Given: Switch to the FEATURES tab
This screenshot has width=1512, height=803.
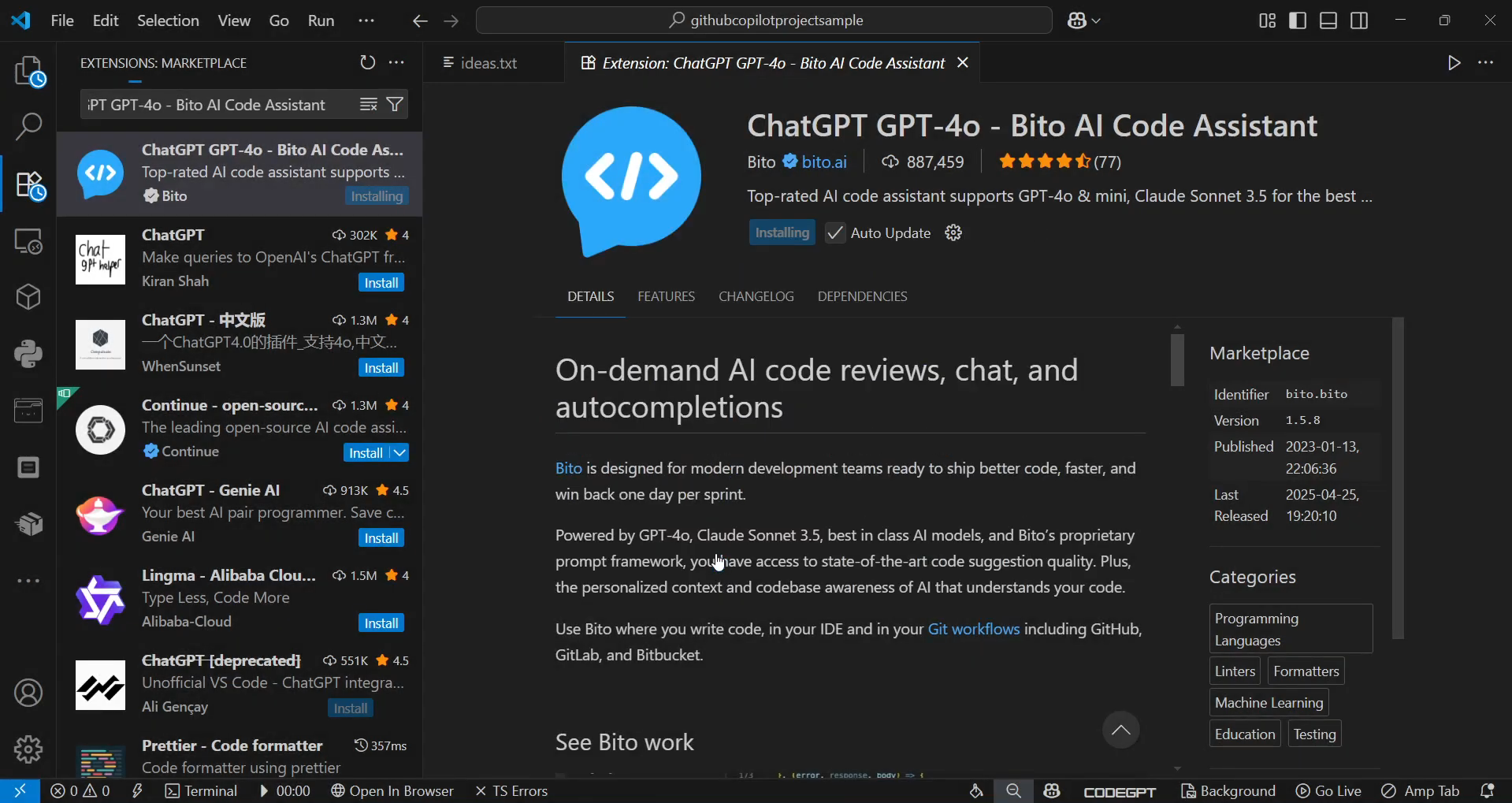Looking at the screenshot, I should pos(666,296).
